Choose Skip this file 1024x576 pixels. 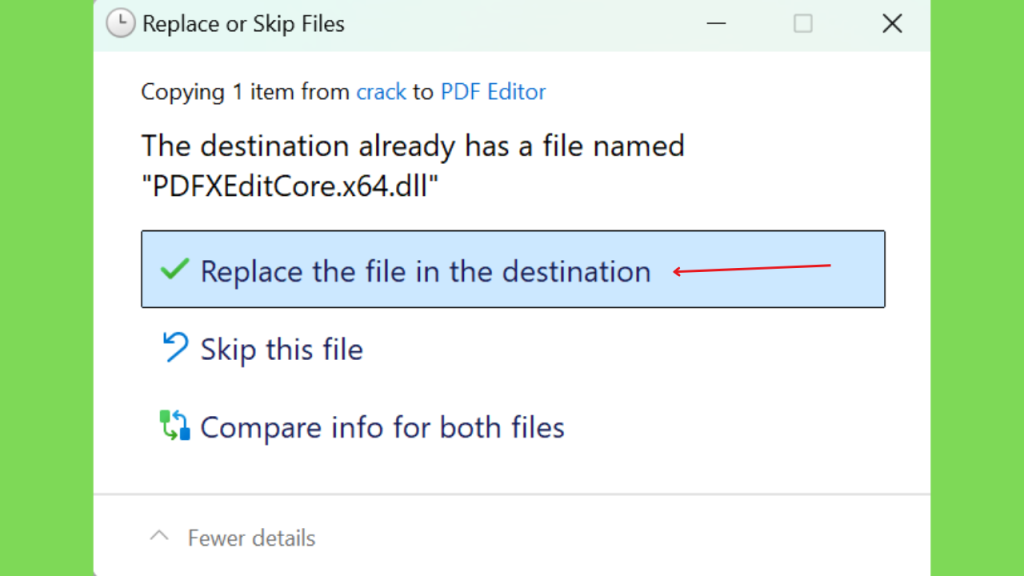(281, 349)
